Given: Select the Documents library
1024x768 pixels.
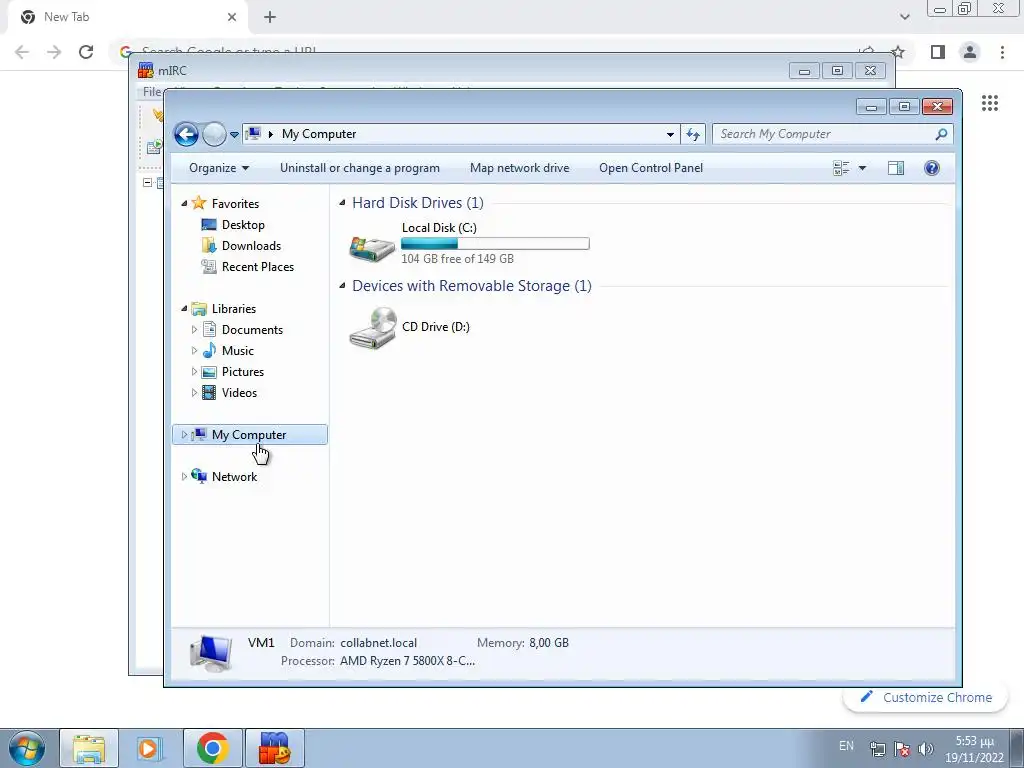Looking at the screenshot, I should (252, 330).
